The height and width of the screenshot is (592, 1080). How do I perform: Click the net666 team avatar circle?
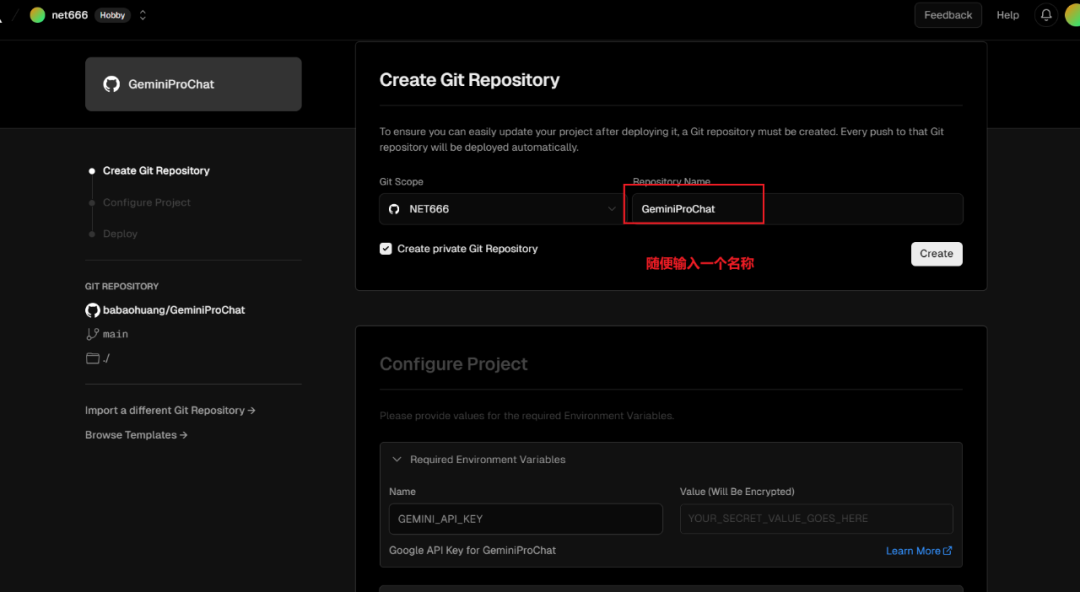tap(38, 15)
